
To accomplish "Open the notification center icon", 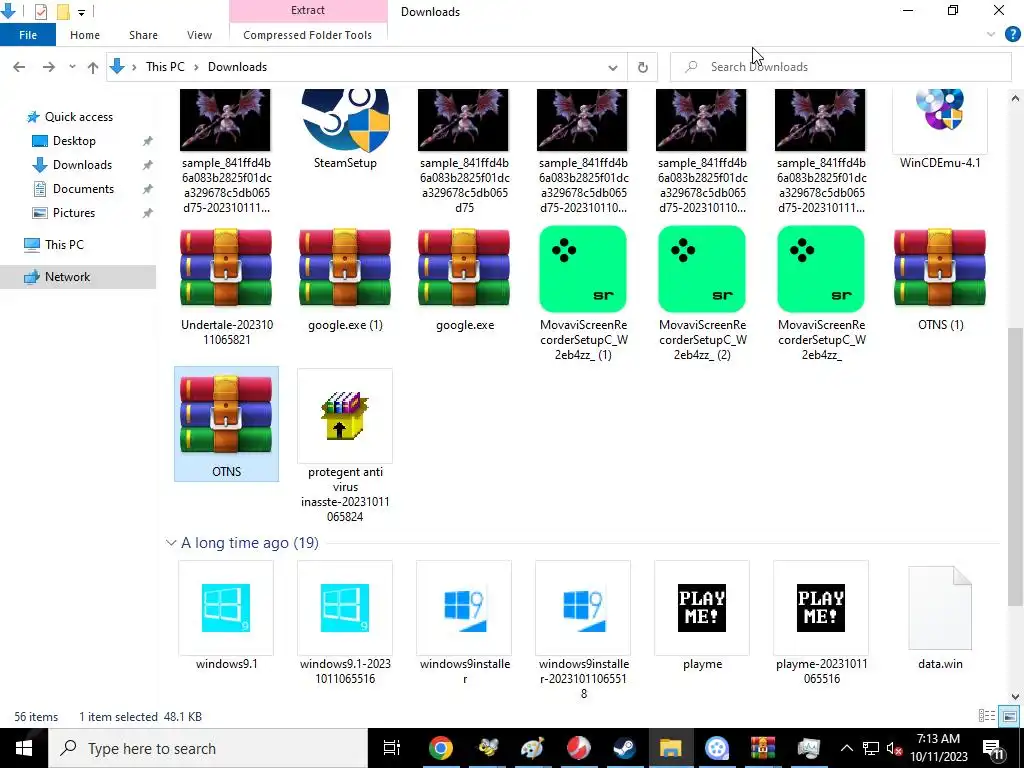I will click(x=993, y=748).
